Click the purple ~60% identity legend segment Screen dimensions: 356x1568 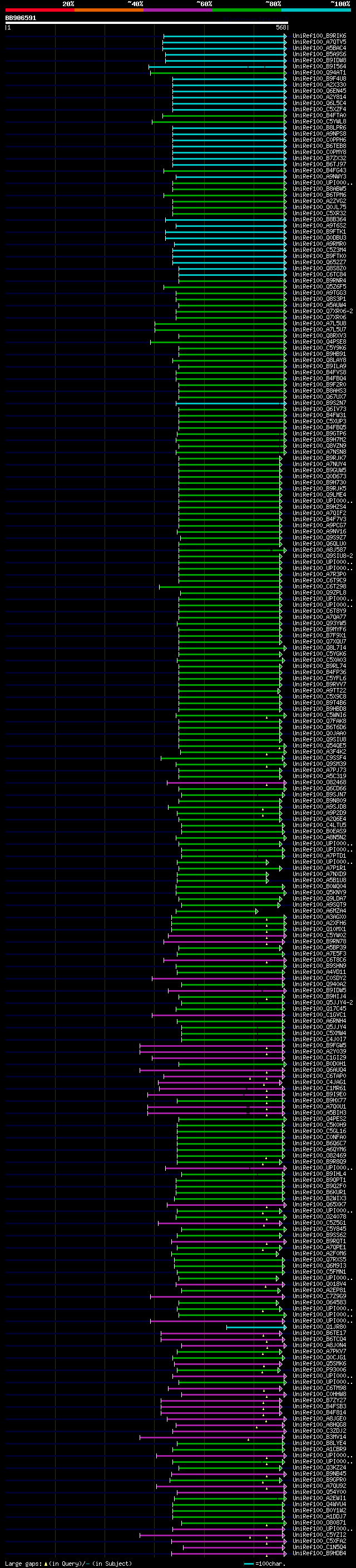(179, 10)
